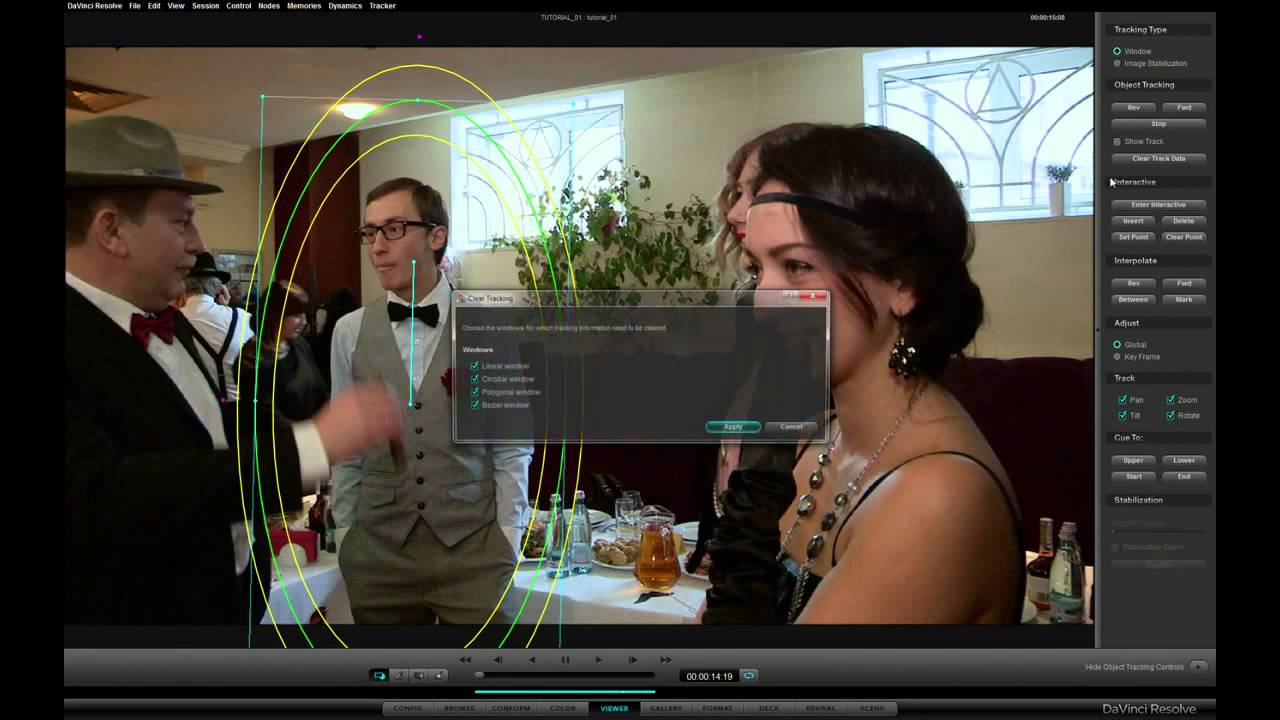Click the timecode field showing 00:00:14:19
The height and width of the screenshot is (720, 1280).
pyautogui.click(x=709, y=677)
